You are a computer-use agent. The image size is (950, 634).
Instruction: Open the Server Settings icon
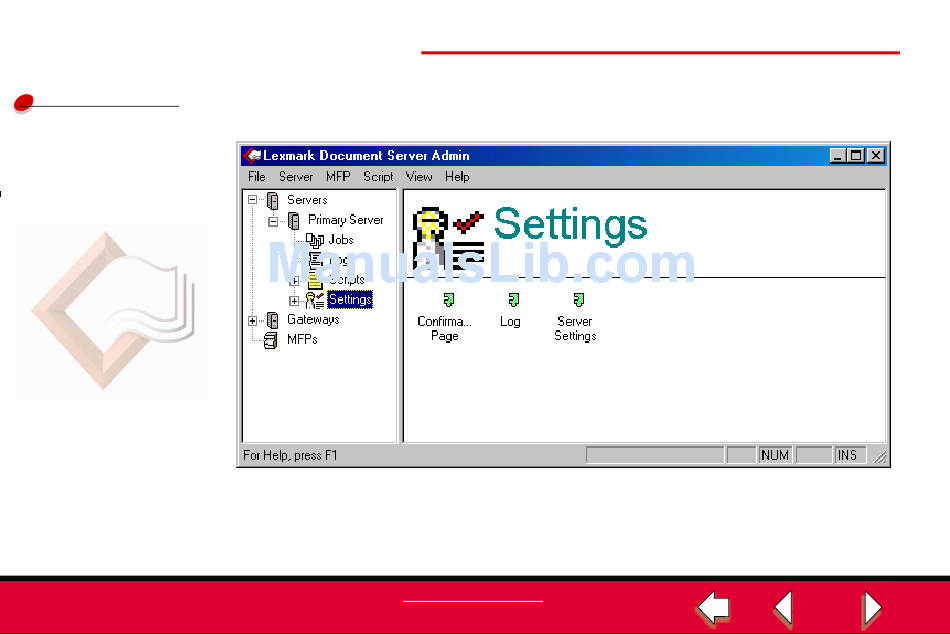[579, 299]
